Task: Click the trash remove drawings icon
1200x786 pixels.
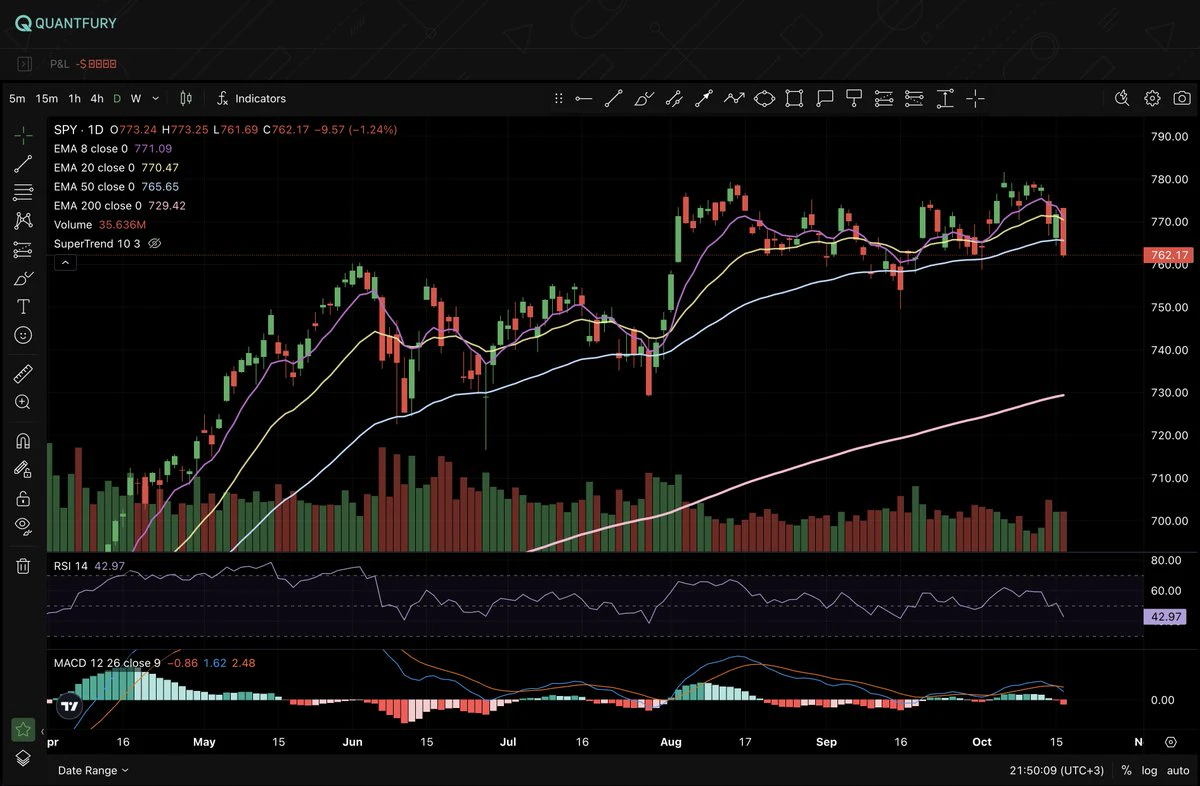Action: click(x=23, y=566)
